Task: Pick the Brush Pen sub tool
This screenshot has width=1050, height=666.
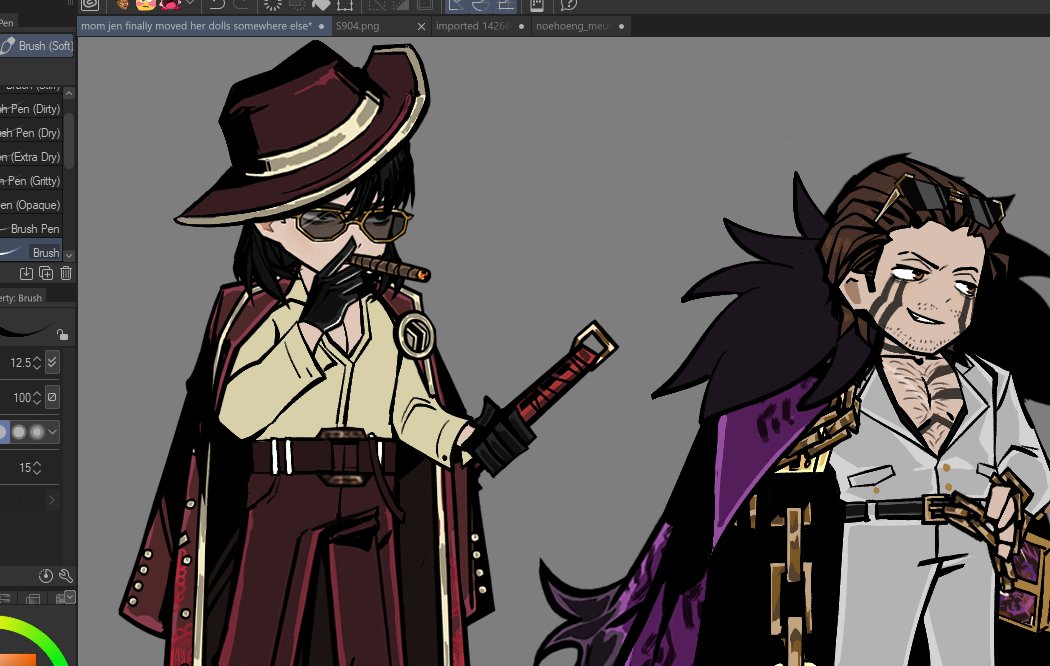Action: click(31, 229)
